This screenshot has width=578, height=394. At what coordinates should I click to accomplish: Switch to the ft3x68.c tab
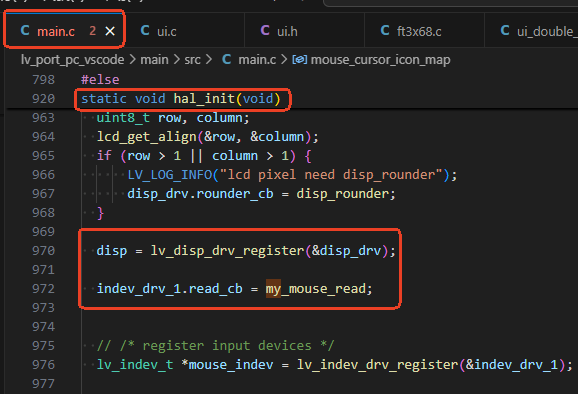(x=419, y=31)
